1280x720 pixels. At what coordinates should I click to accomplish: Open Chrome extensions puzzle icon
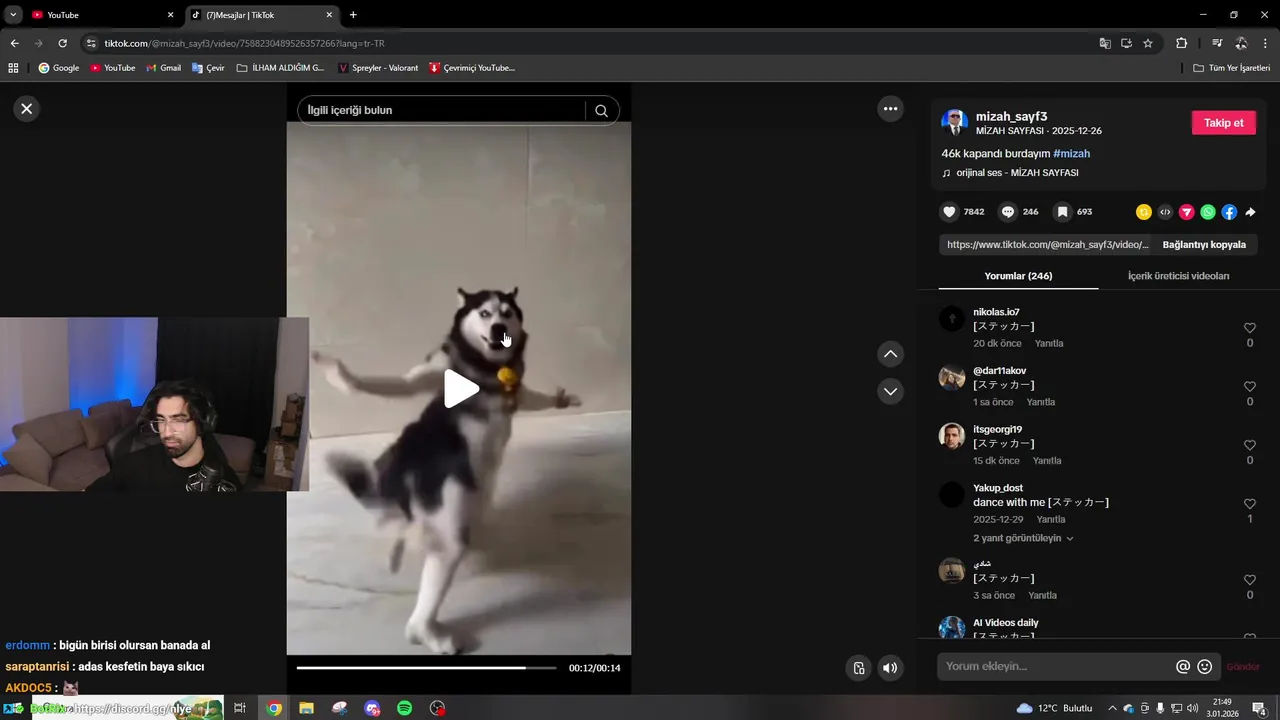pos(1181,43)
